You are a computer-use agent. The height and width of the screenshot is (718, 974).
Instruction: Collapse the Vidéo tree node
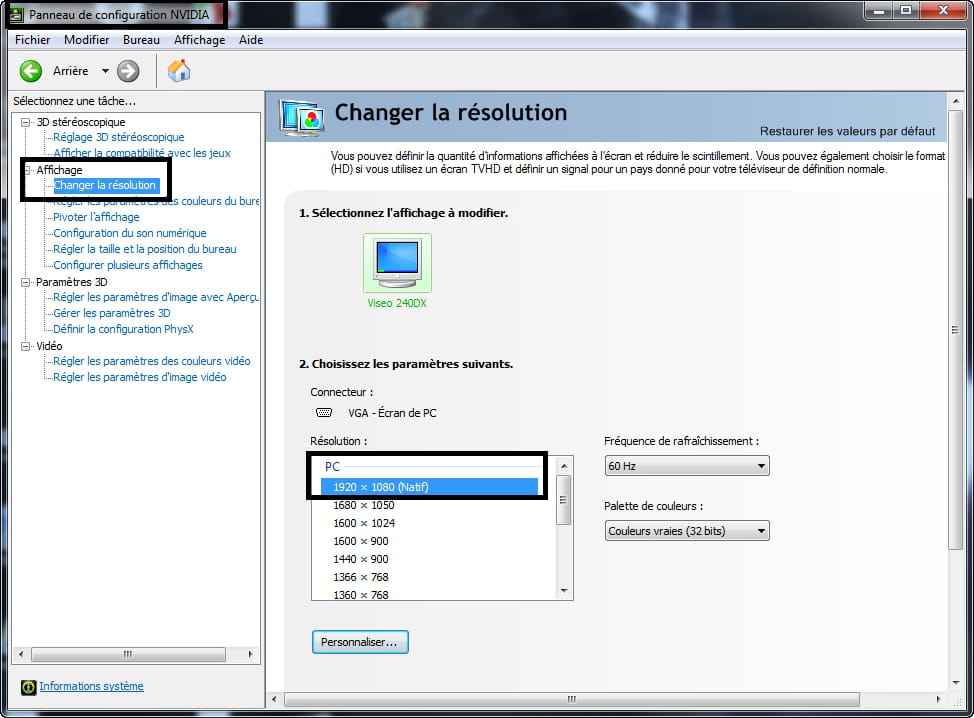(25, 346)
